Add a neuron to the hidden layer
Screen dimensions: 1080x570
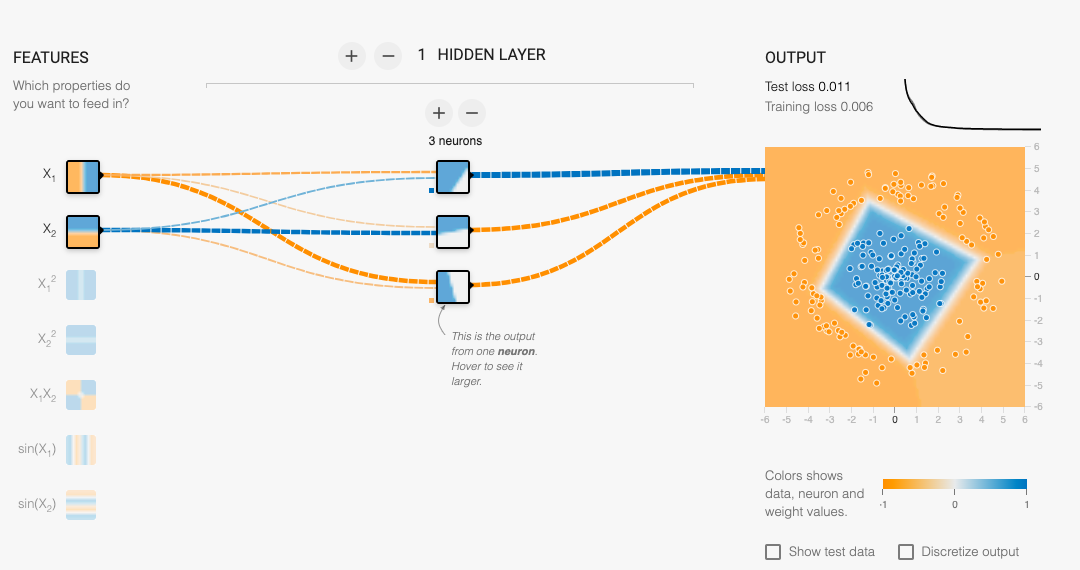coord(439,113)
